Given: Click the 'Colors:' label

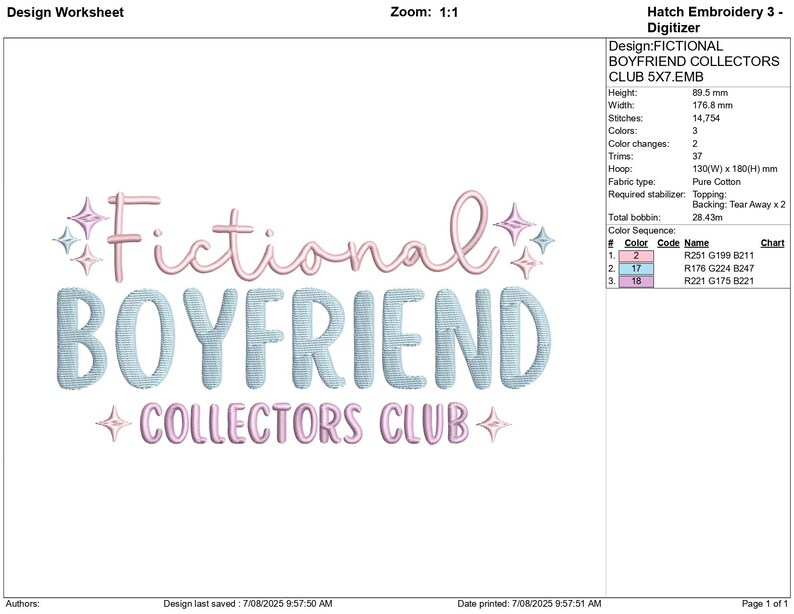Looking at the screenshot, I should (x=622, y=131).
